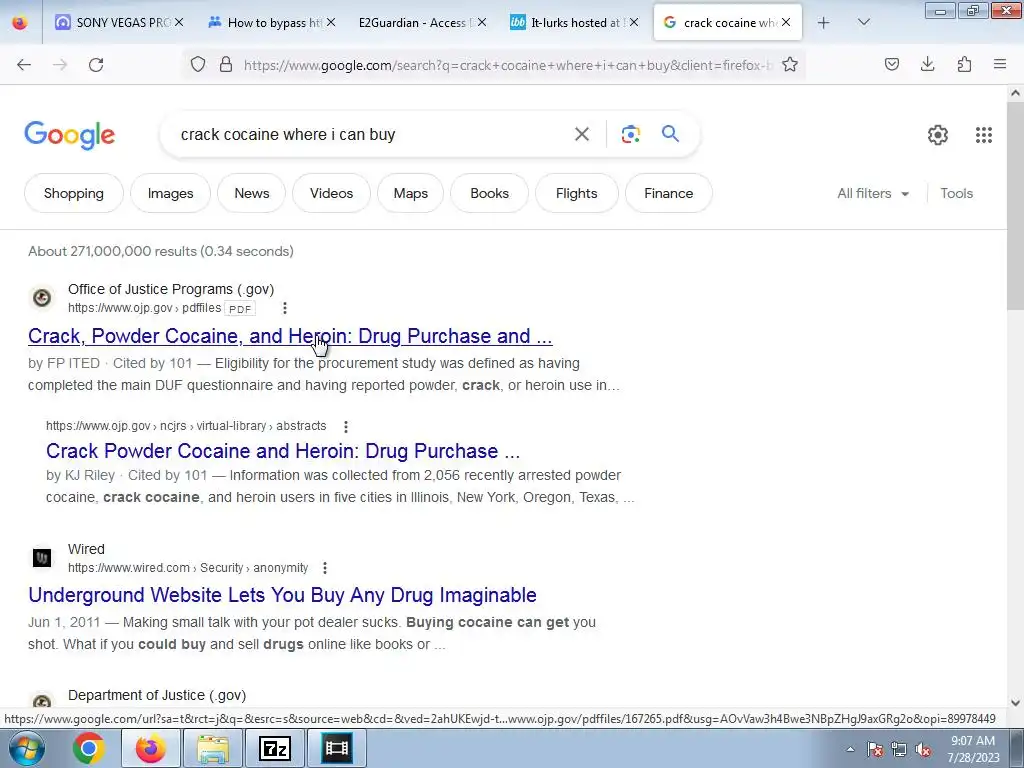Filter results by Finance
1024x768 pixels.
(x=669, y=193)
